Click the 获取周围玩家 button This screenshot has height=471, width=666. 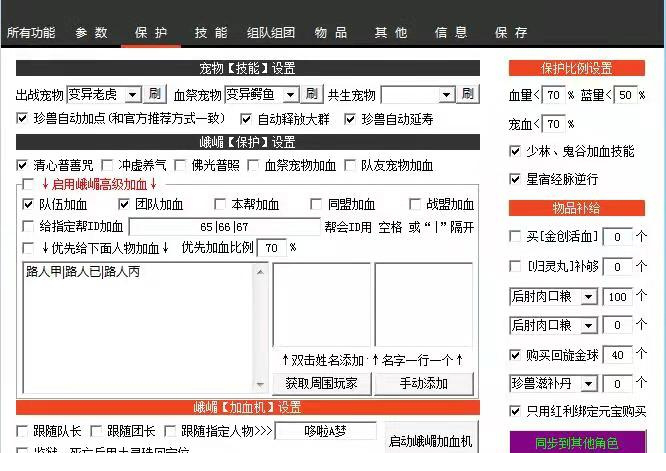tap(322, 384)
